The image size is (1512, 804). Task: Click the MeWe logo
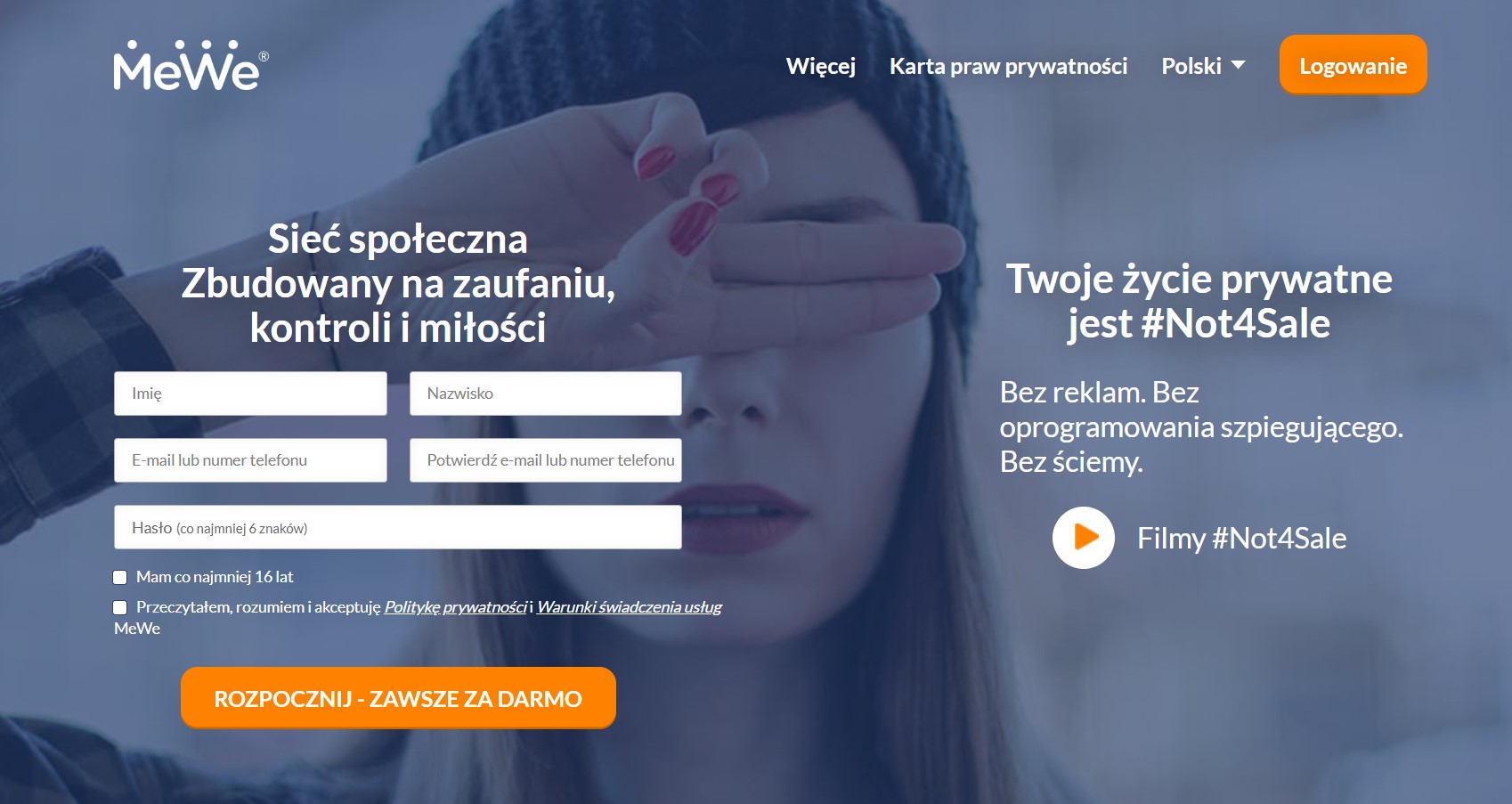click(191, 66)
